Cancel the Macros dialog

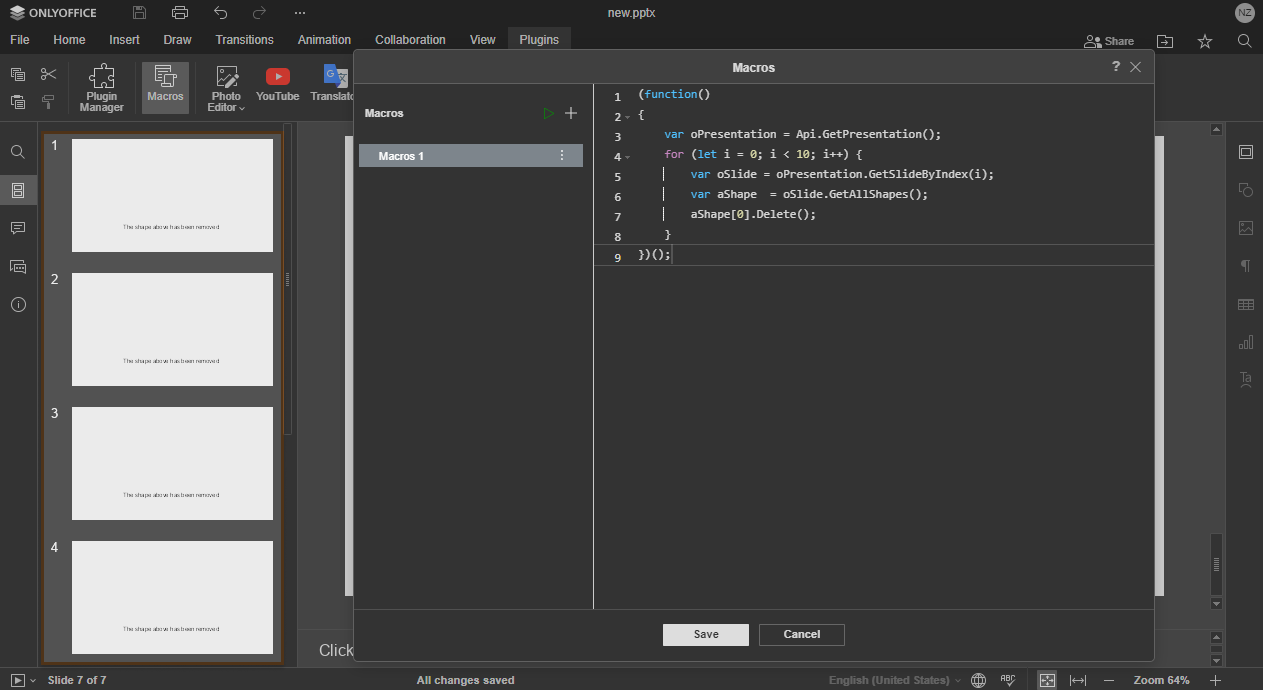click(x=802, y=634)
